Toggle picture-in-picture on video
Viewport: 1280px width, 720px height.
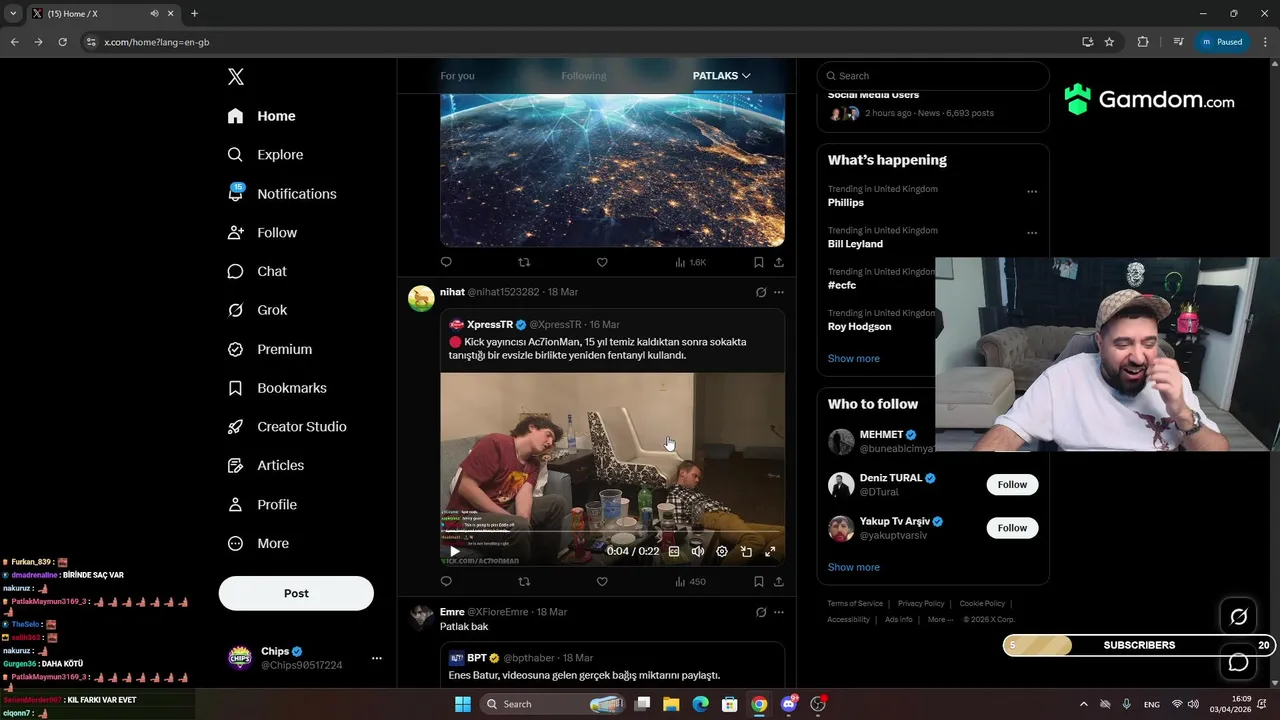coord(746,551)
